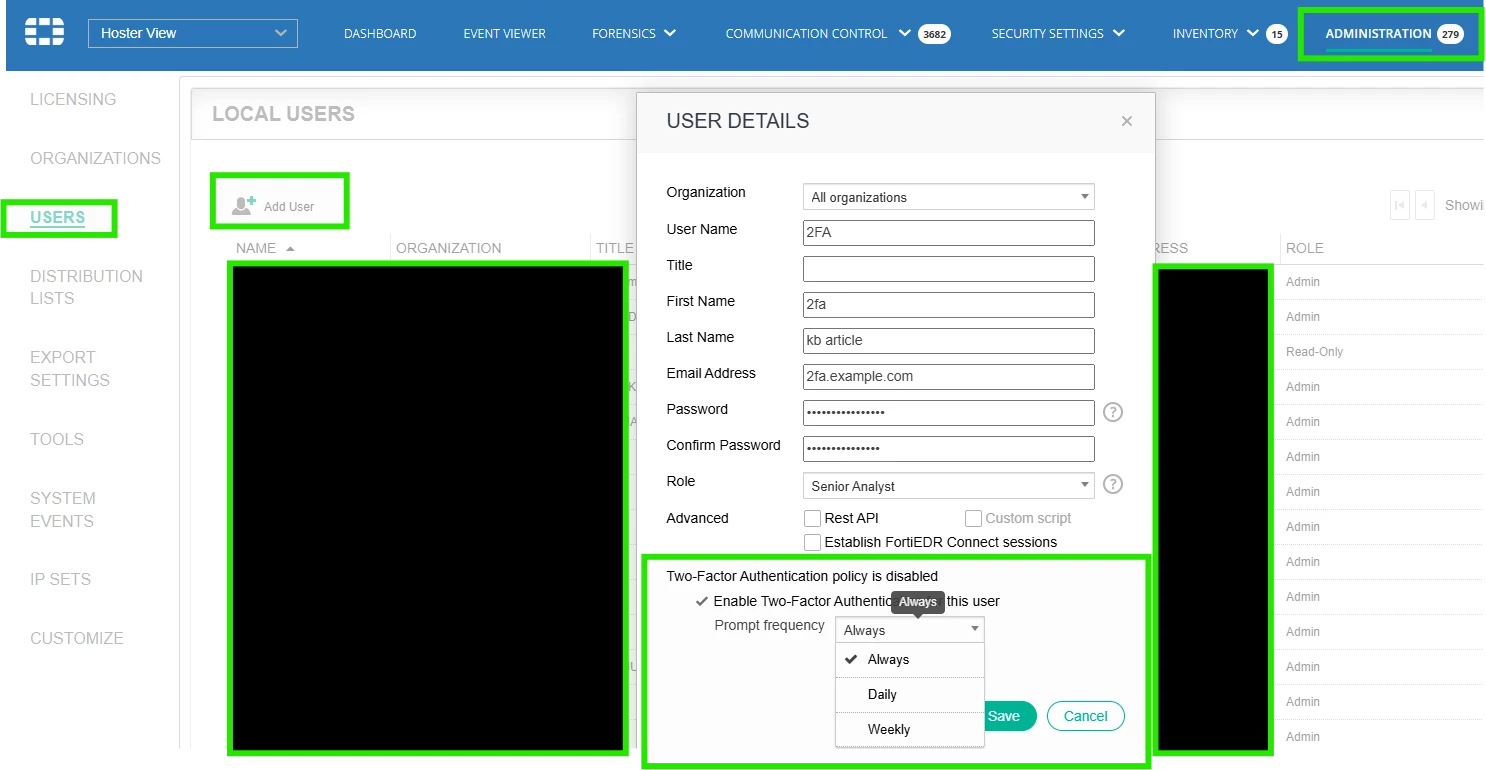Click the empty Title field
Image resolution: width=1486 pixels, height=770 pixels.
[x=949, y=269]
